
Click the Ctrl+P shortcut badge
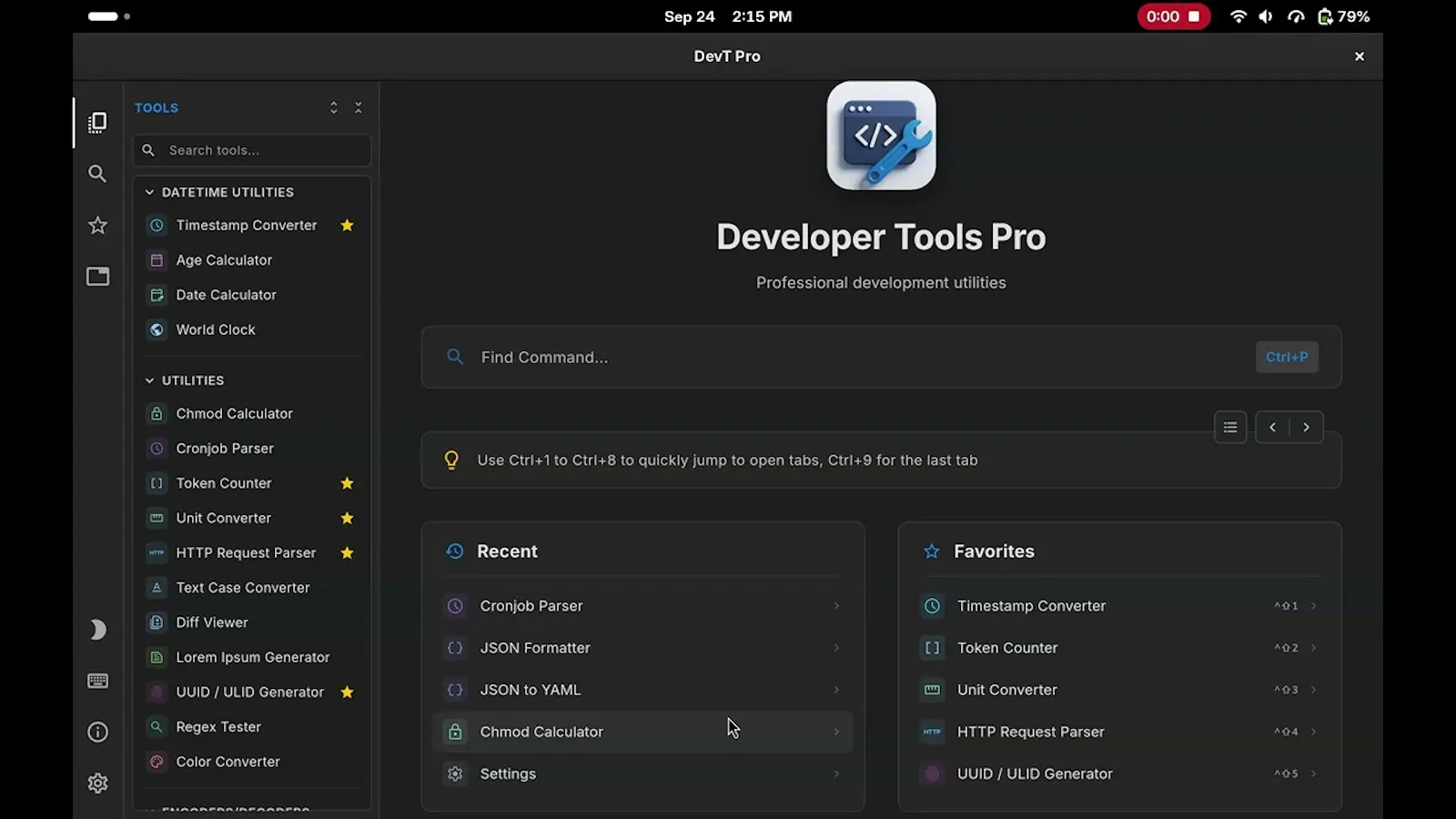(1287, 357)
